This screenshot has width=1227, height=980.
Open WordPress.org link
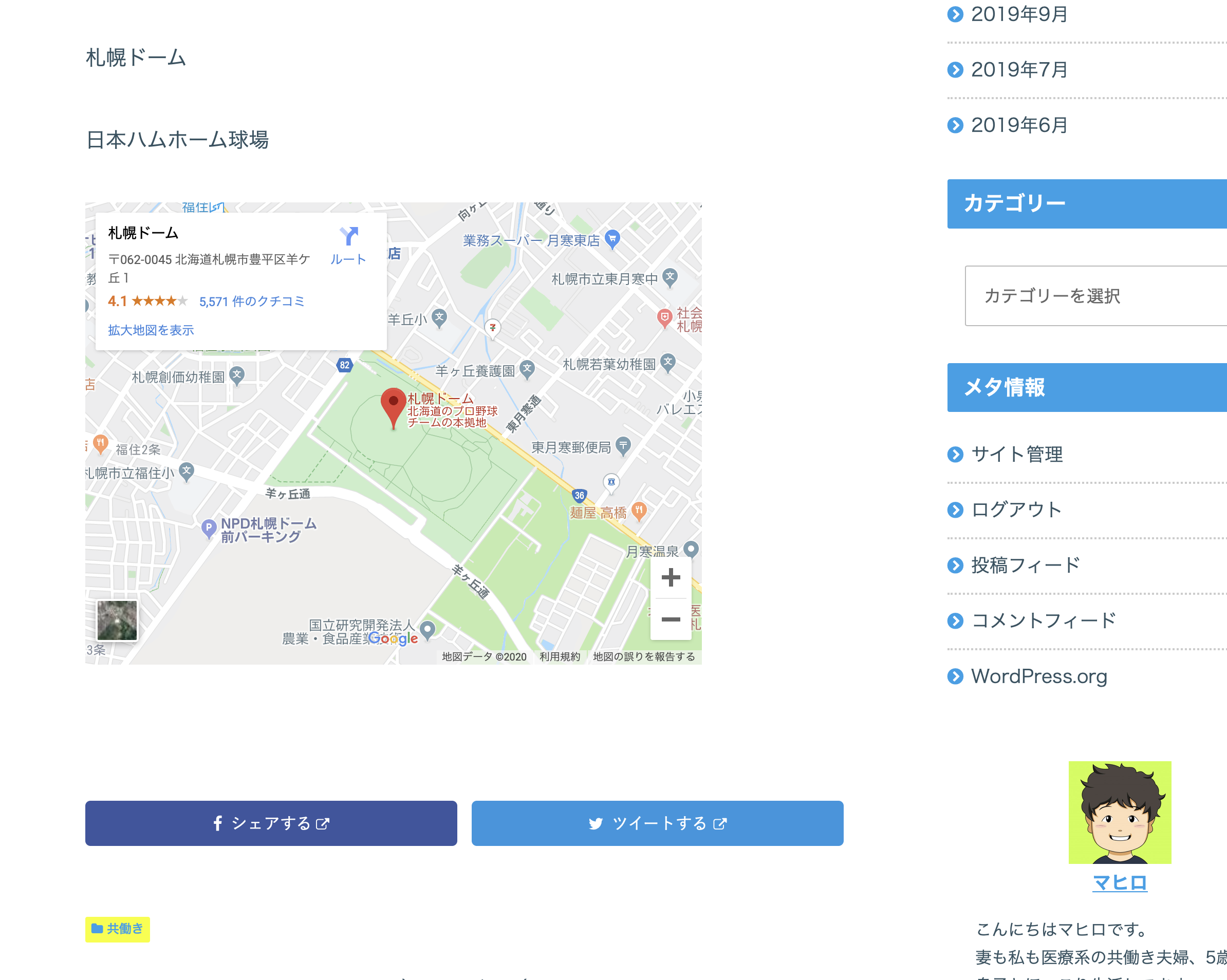1039,676
